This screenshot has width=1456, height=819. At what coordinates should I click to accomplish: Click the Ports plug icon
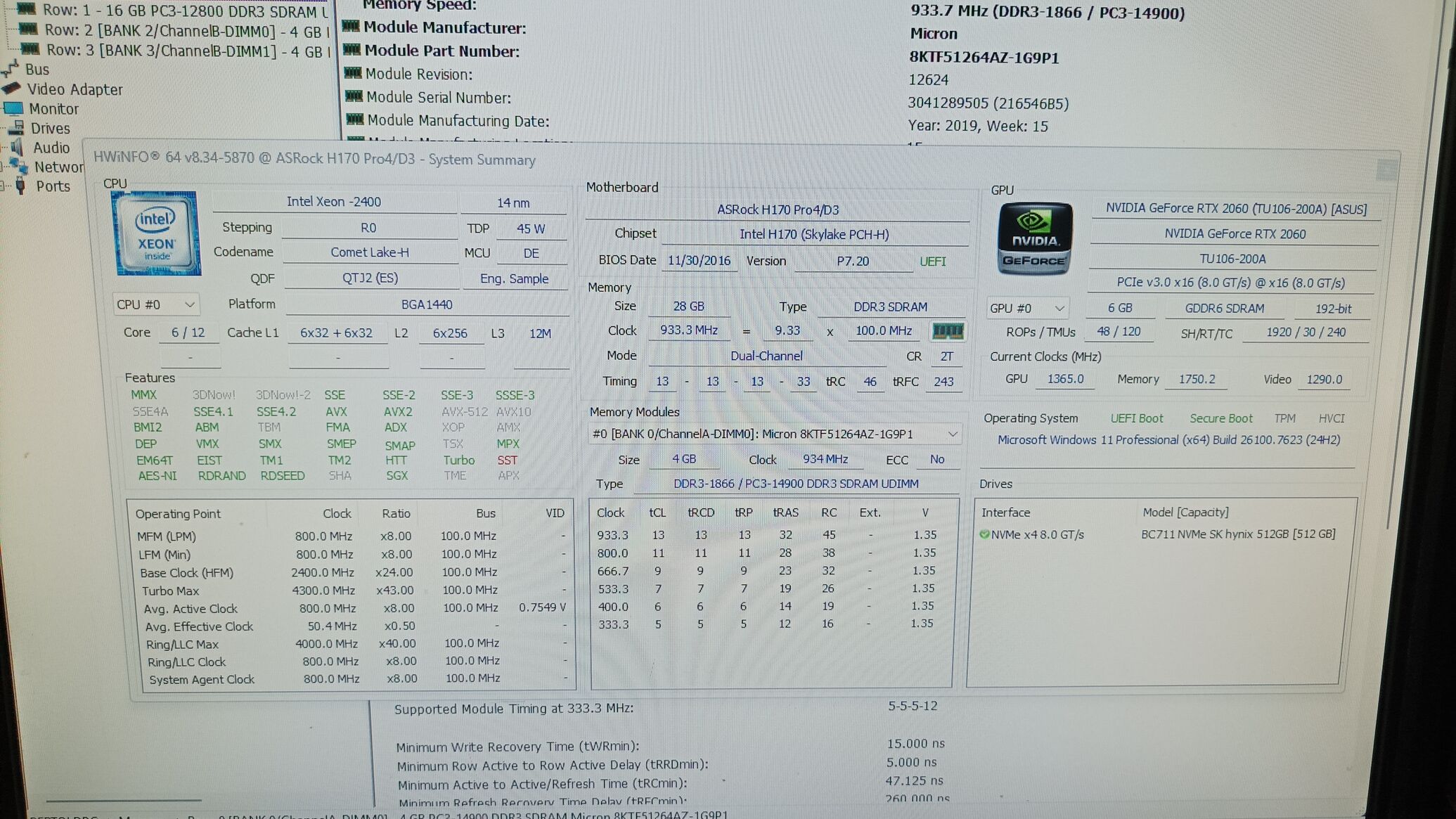[x=20, y=186]
